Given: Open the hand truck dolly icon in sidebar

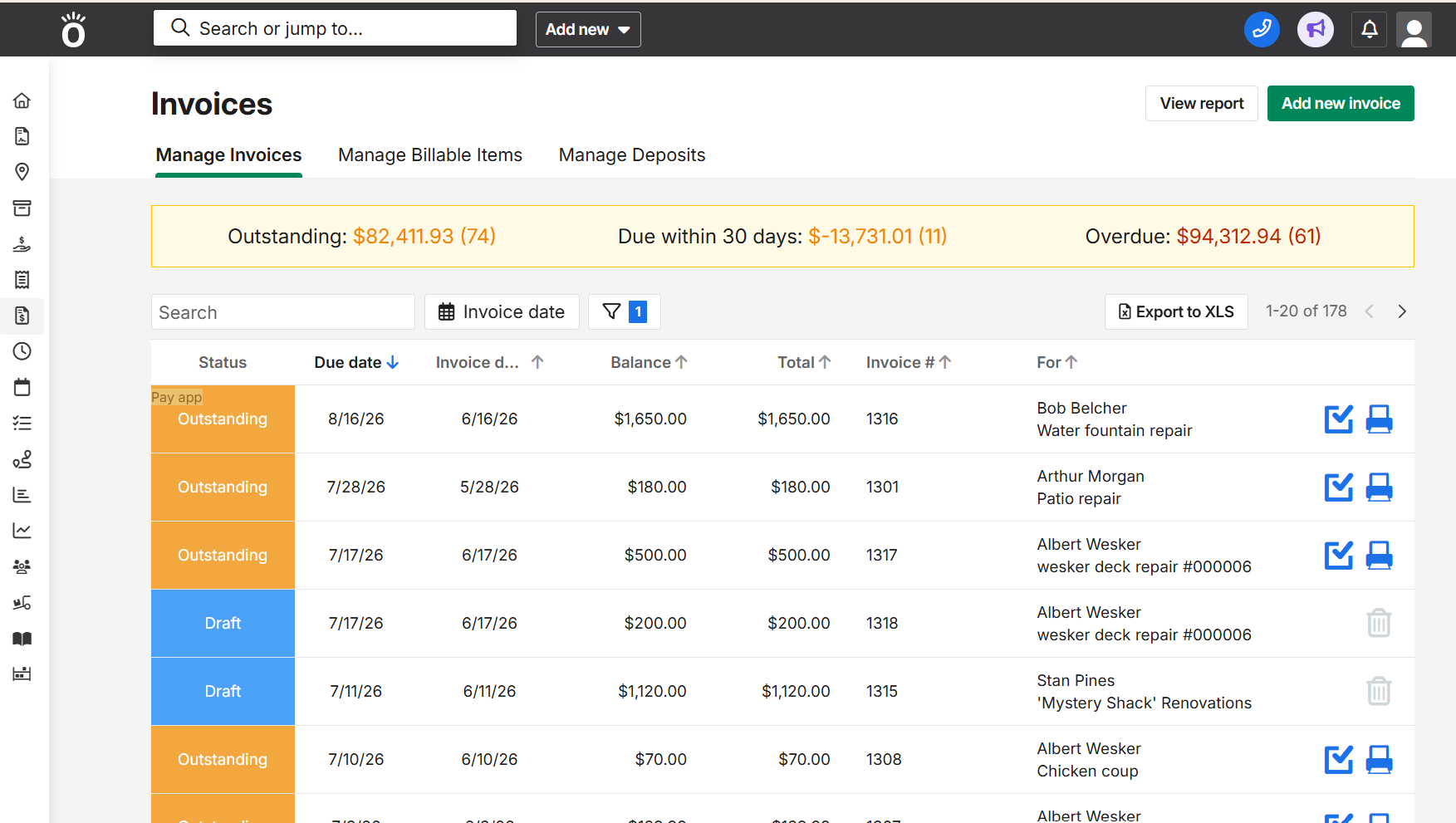Looking at the screenshot, I should [x=22, y=603].
